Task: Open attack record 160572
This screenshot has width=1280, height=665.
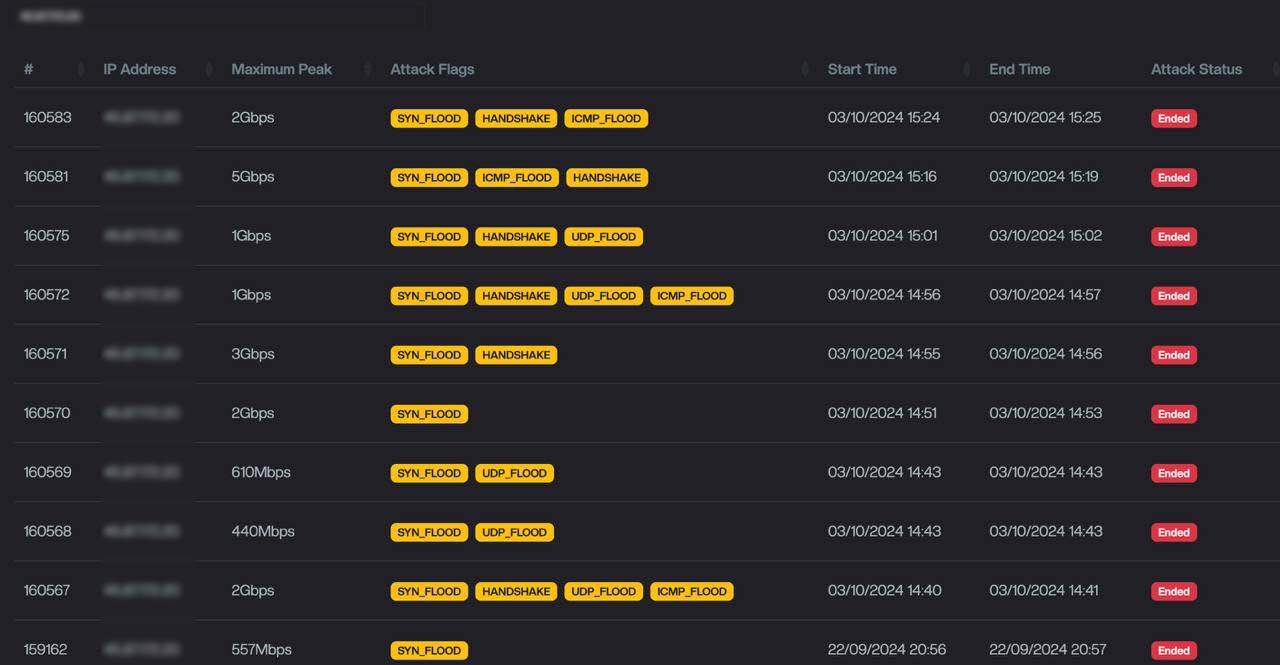Action: [47, 295]
